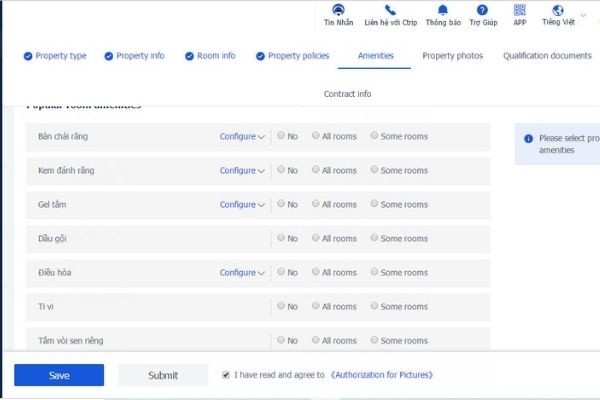This screenshot has width=600, height=400.
Task: Select No for Tắm vòi sen riêng
Action: (x=281, y=340)
